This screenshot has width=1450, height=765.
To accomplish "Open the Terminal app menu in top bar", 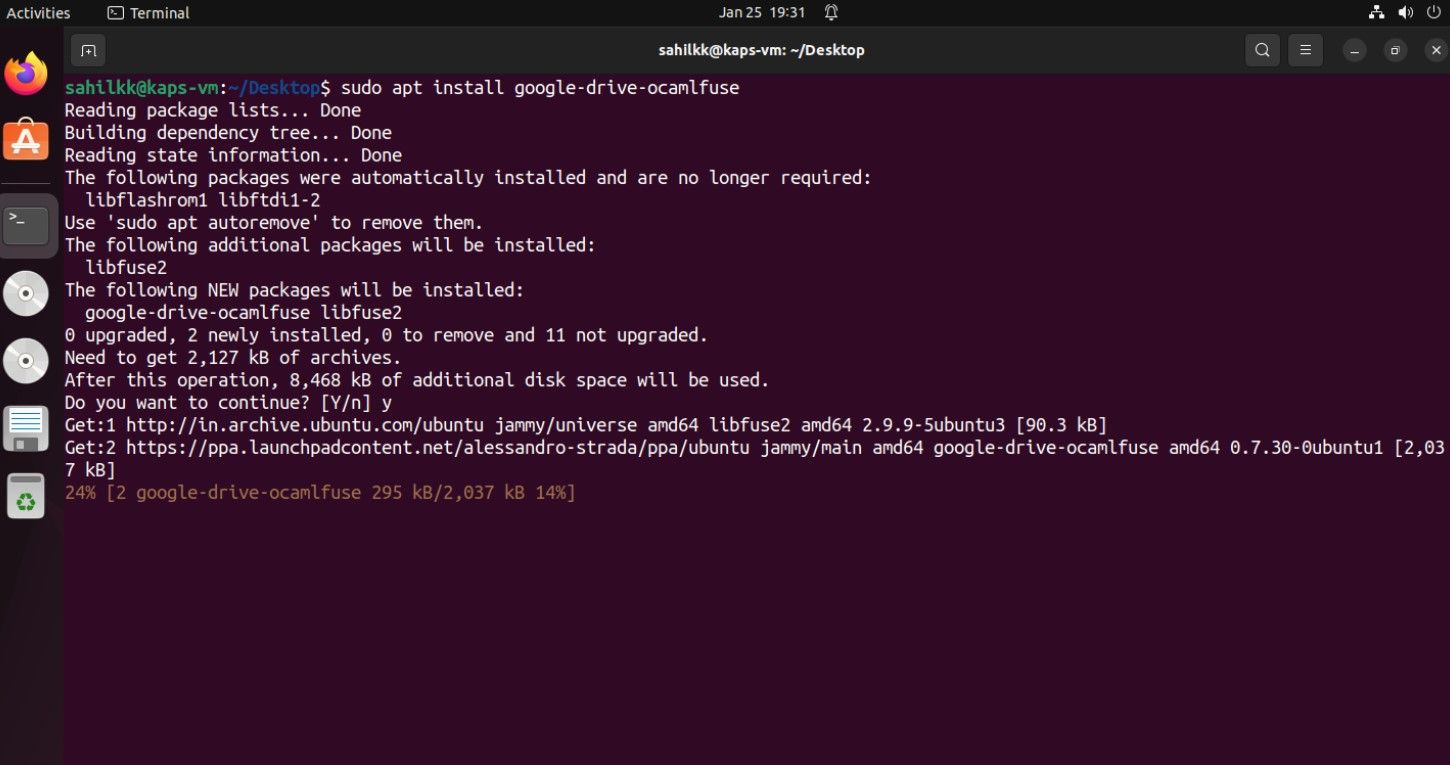I will (148, 13).
